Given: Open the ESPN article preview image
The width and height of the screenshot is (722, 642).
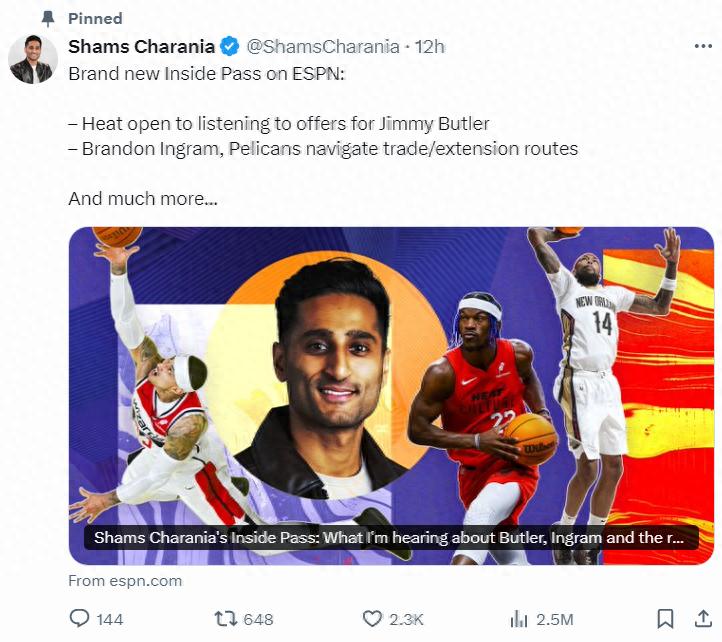Looking at the screenshot, I should click(391, 380).
